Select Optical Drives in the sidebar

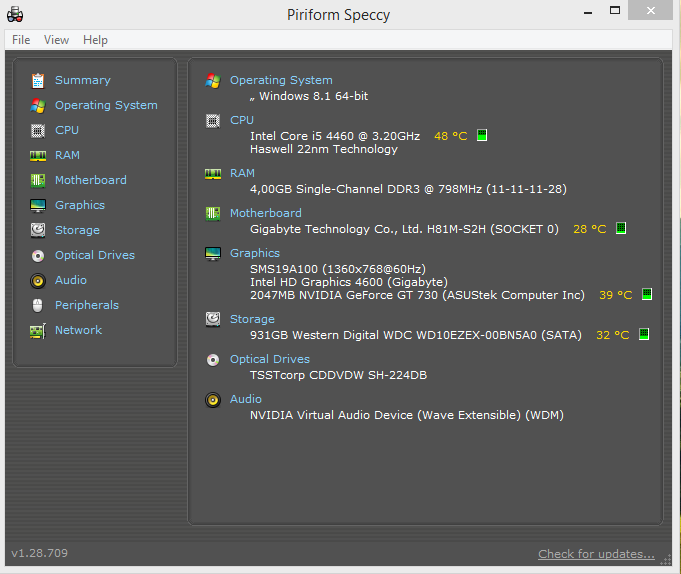(x=95, y=255)
